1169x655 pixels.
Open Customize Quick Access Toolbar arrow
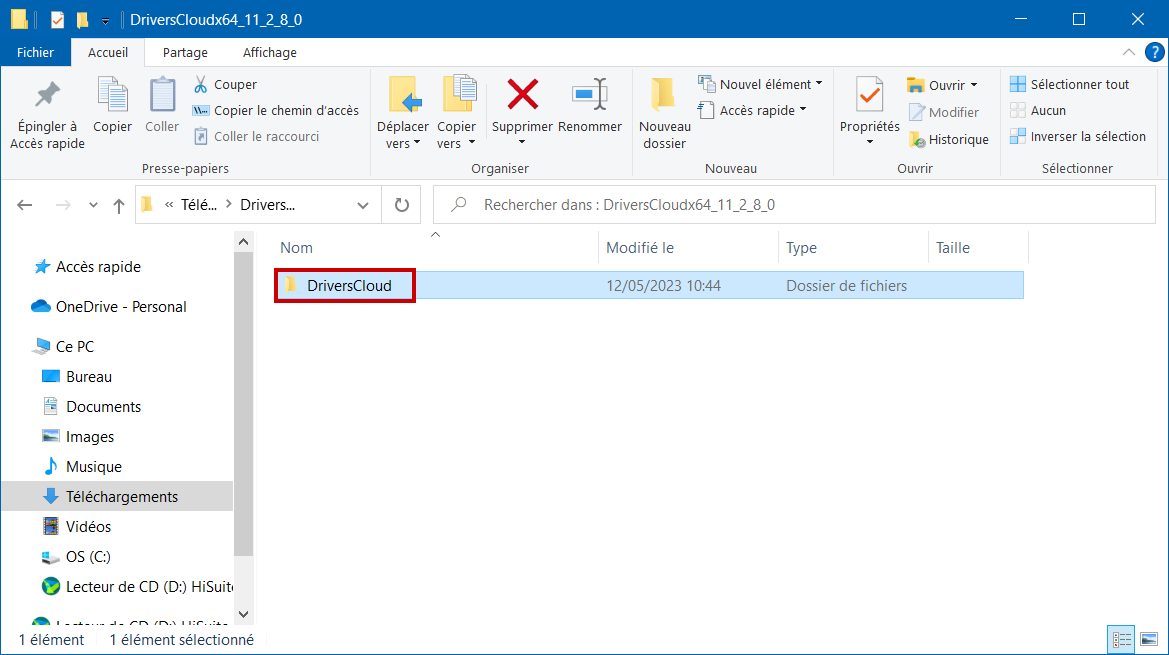click(x=105, y=20)
